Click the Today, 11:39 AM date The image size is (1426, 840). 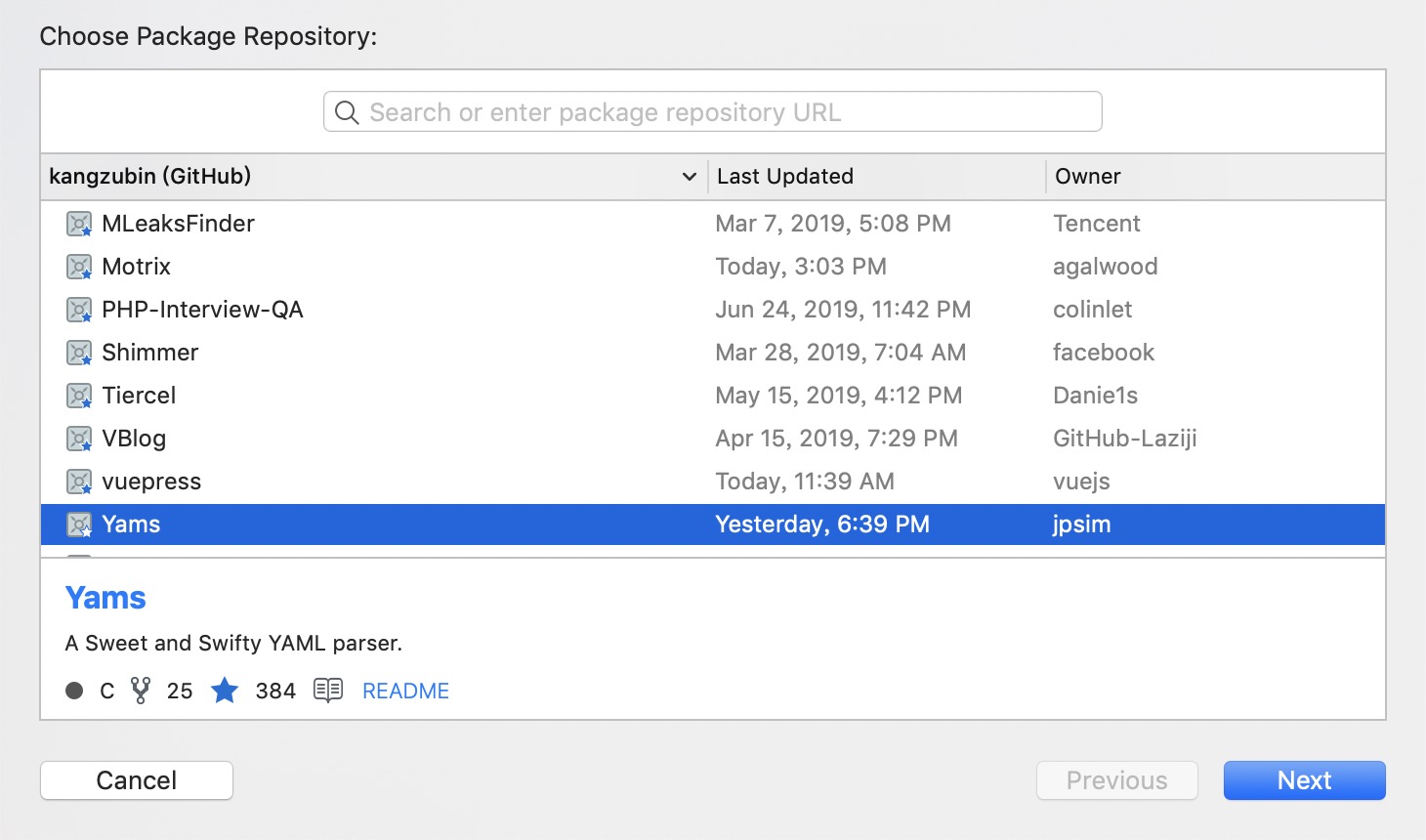click(805, 482)
